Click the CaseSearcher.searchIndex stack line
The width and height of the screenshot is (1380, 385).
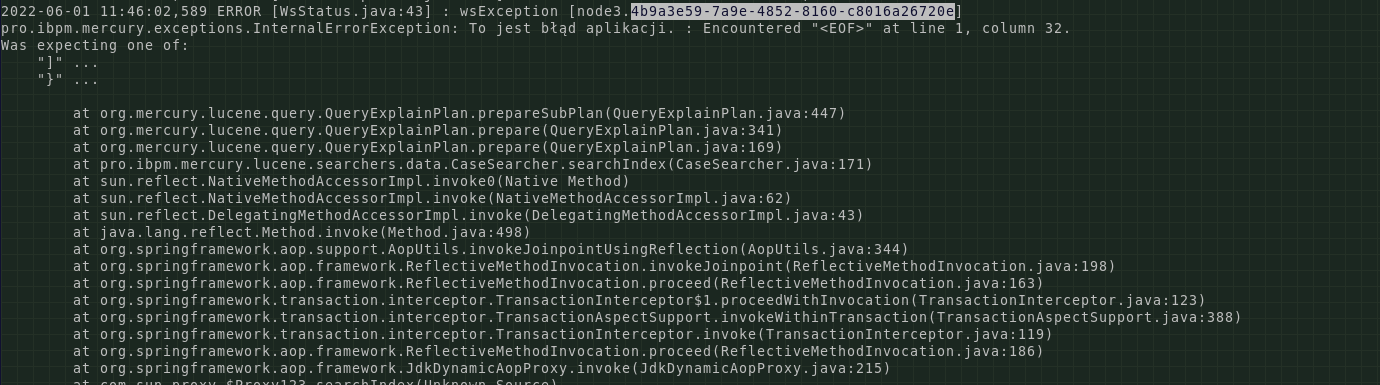coord(473,164)
